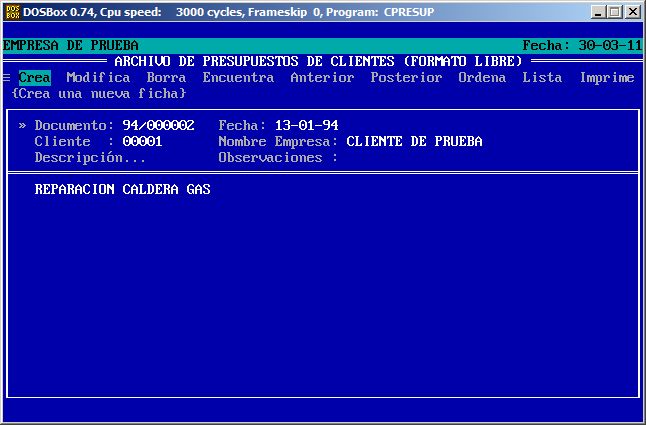This screenshot has height=425, width=646.
Task: Click the DOSBox icon in title bar
Action: [x=12, y=12]
